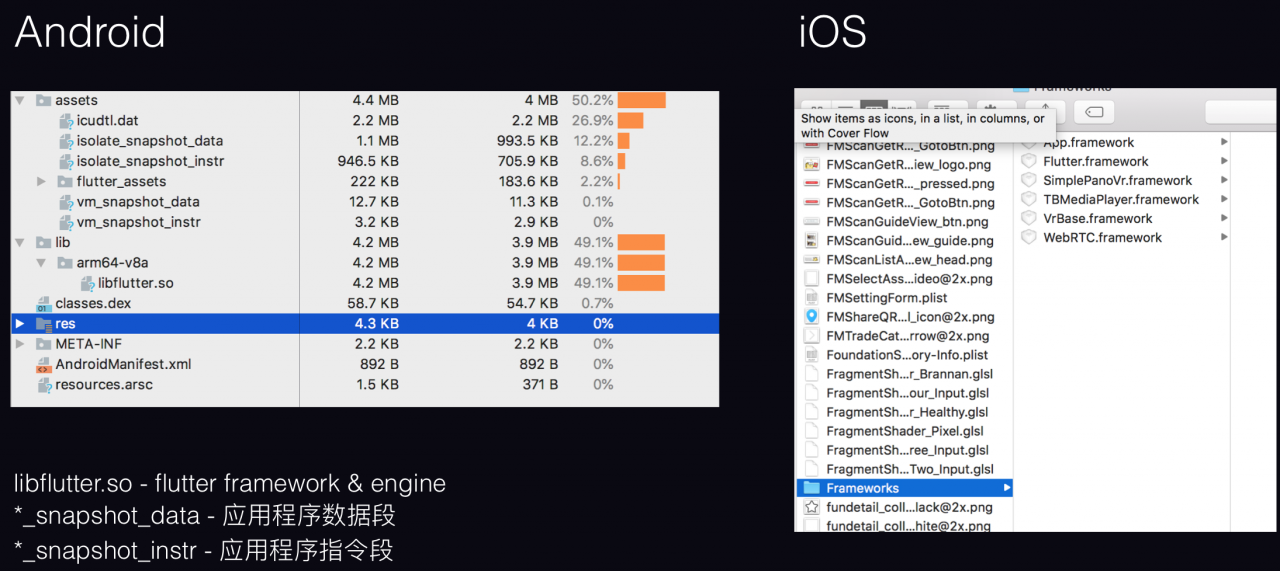The height and width of the screenshot is (571, 1280).
Task: Click the Finder search field
Action: coord(1240,110)
